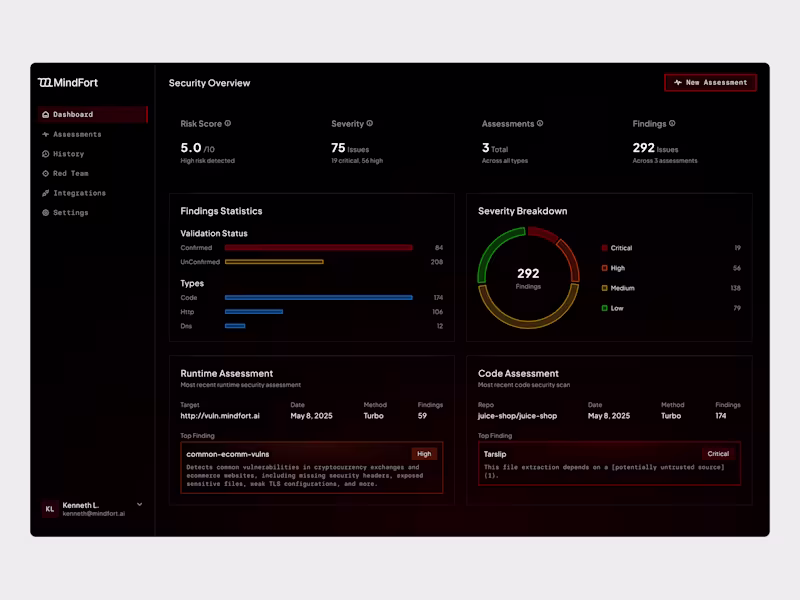Open the Integrations plug icon
The image size is (800, 600).
click(45, 193)
